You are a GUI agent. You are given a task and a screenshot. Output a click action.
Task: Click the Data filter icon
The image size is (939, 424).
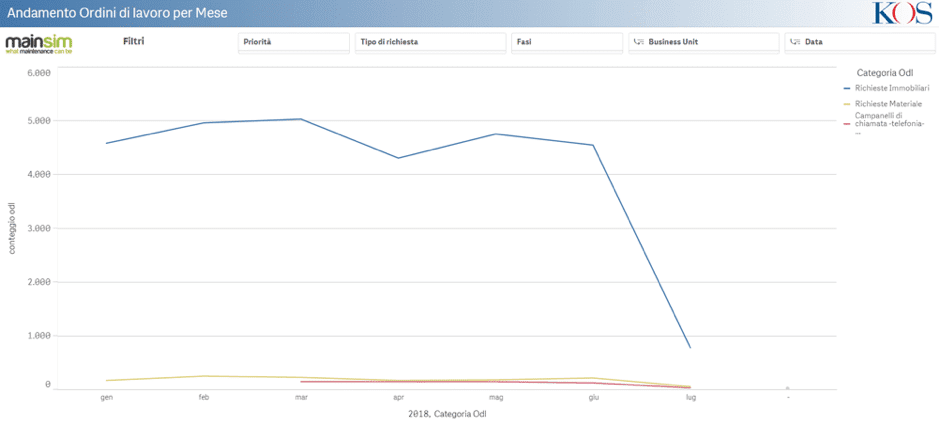point(795,43)
